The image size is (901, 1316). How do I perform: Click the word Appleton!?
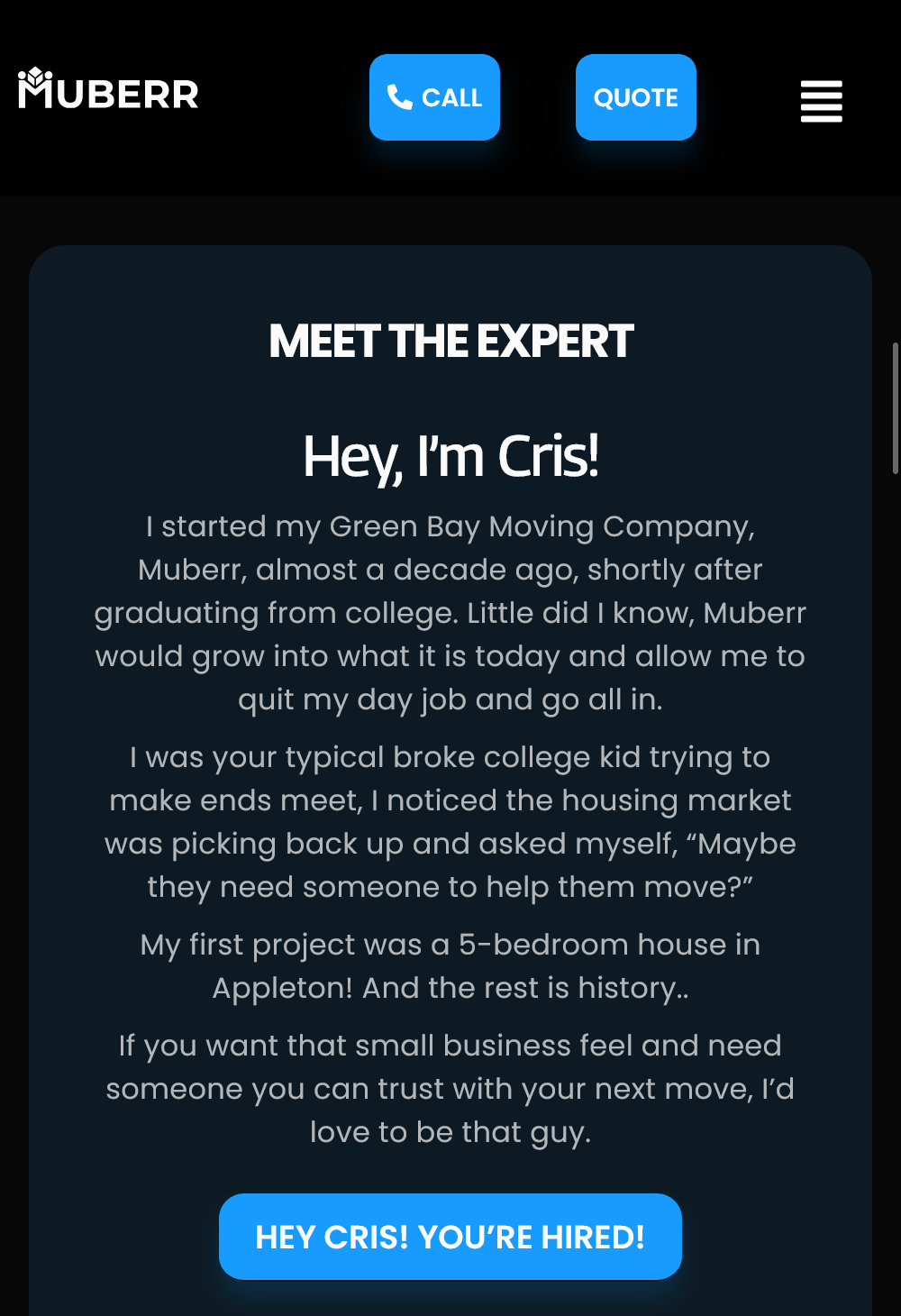pyautogui.click(x=282, y=988)
